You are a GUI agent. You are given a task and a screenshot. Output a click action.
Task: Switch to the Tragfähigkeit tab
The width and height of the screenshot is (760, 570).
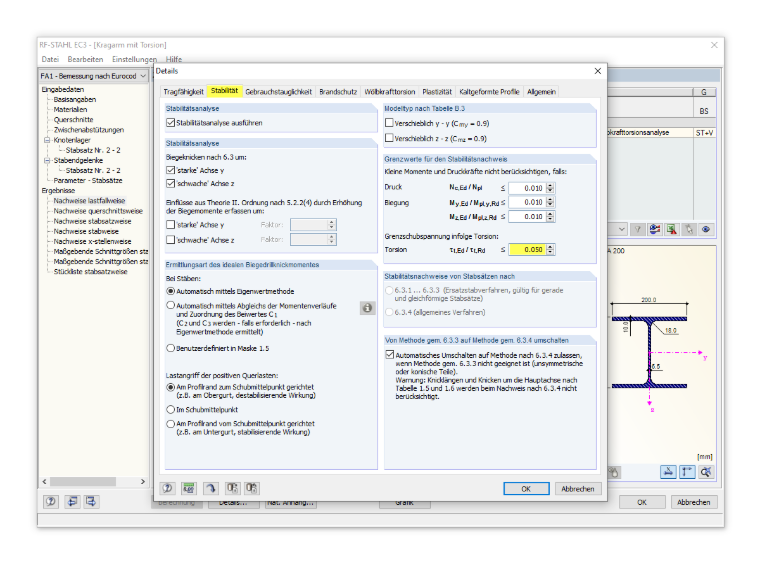click(x=183, y=92)
